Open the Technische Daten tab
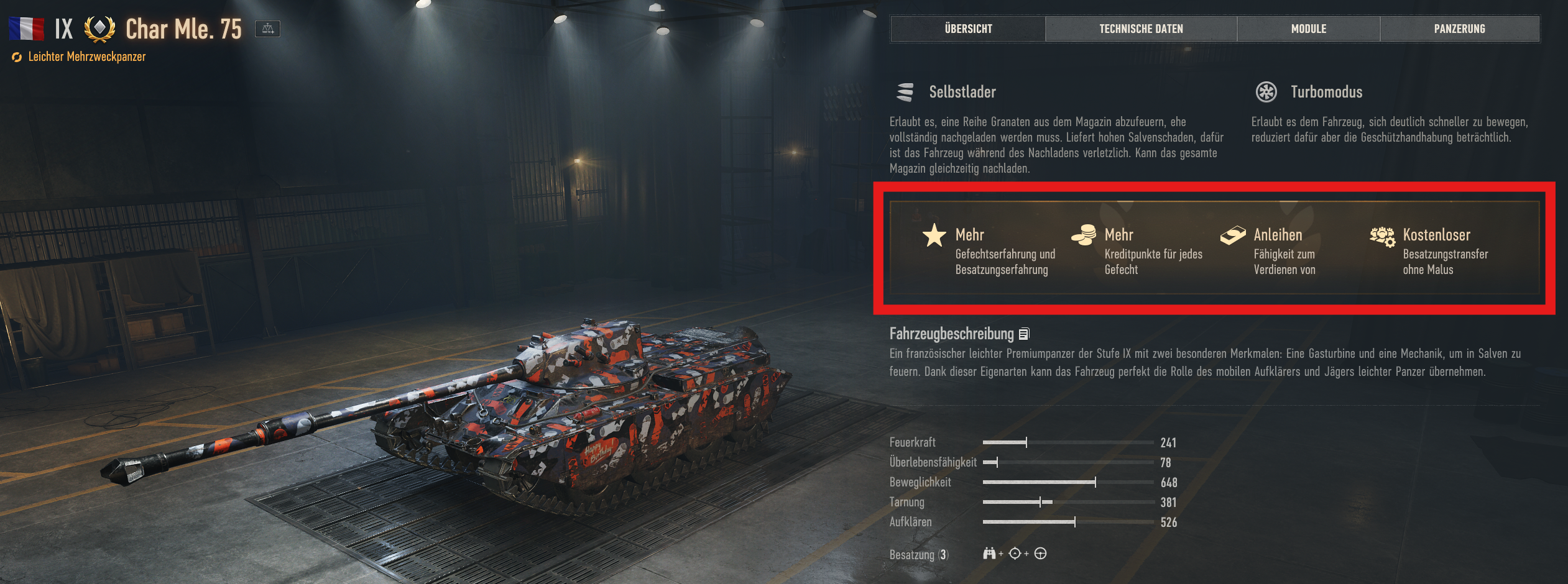Image resolution: width=1568 pixels, height=584 pixels. coord(1141,29)
